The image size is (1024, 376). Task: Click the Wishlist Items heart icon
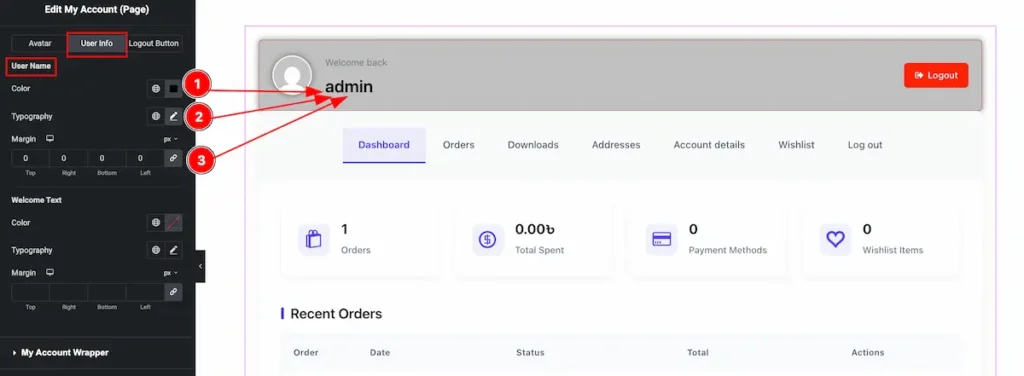(x=835, y=240)
